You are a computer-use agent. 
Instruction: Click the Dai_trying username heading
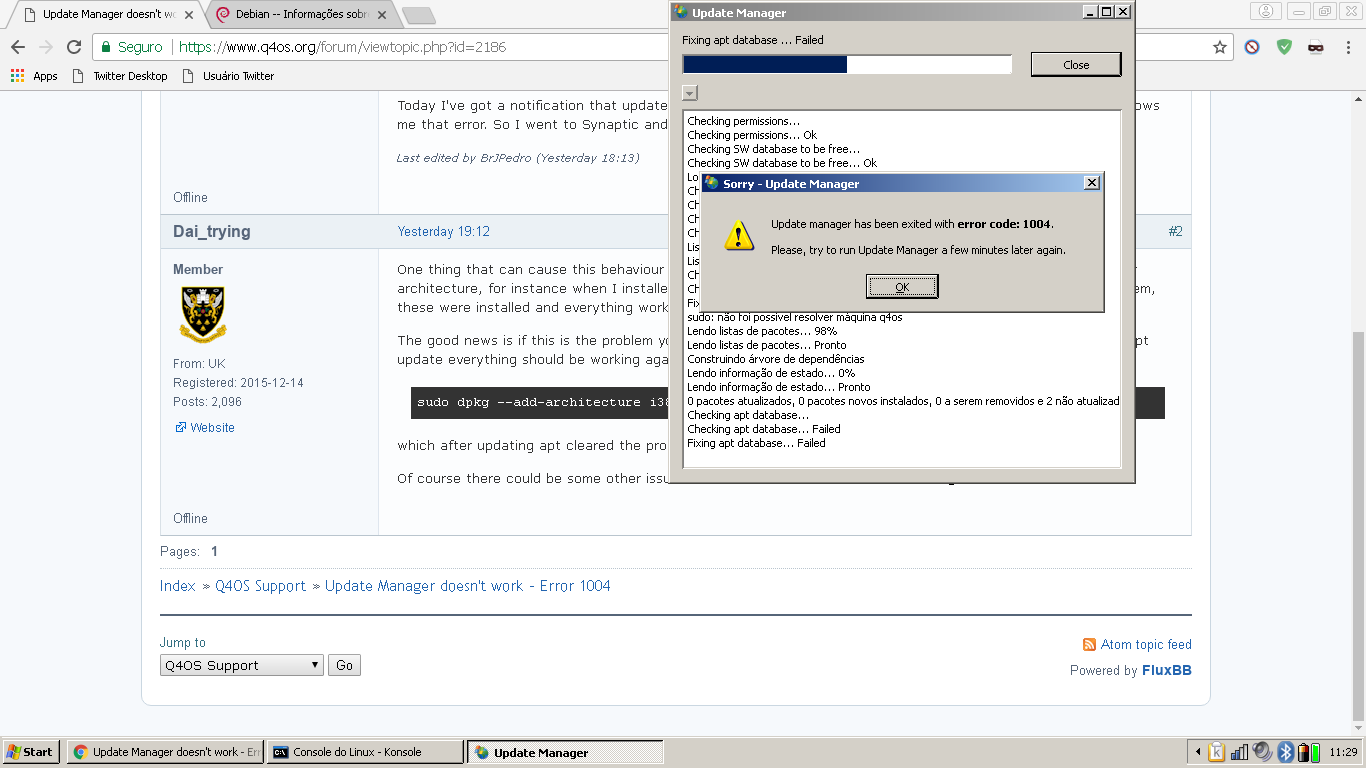click(x=212, y=231)
